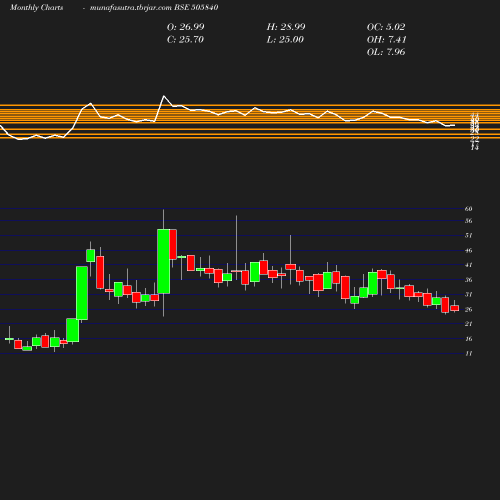Screen dimensions: 500x500
Task: Click the "OH: 7.41" reading
Action: pyautogui.click(x=387, y=39)
